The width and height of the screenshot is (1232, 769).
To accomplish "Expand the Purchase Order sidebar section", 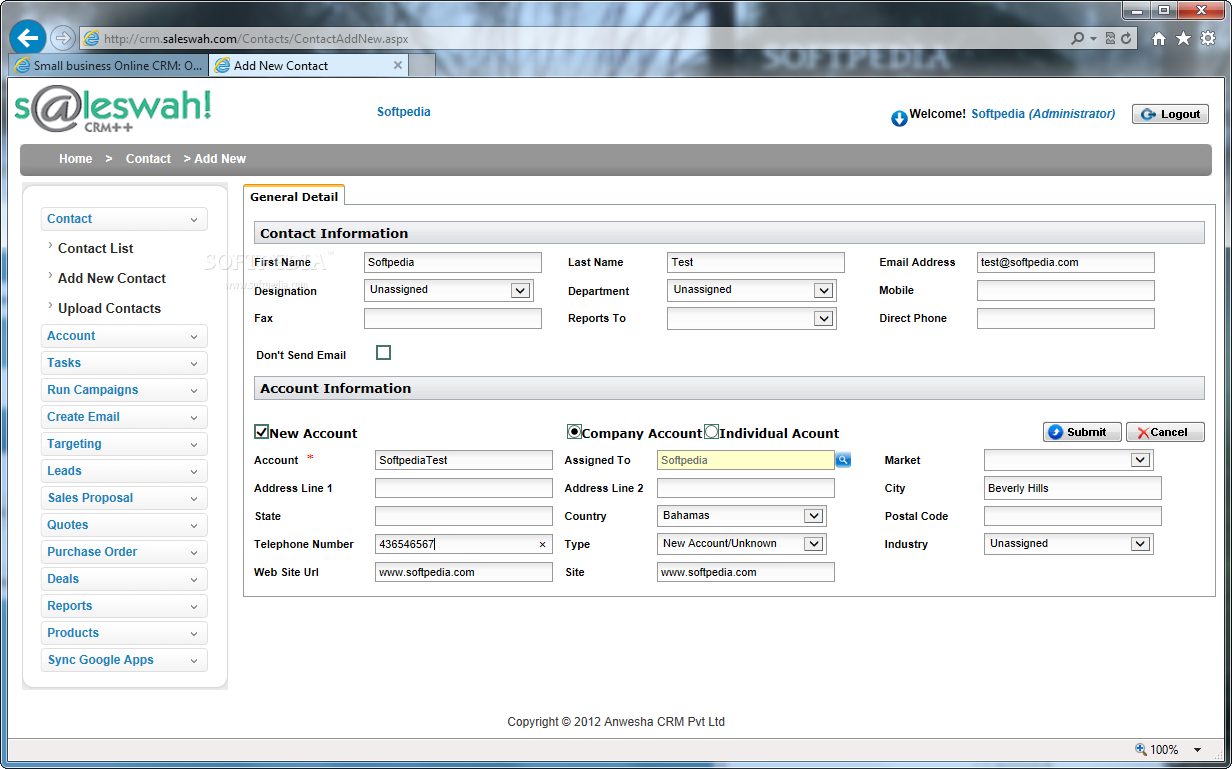I will pyautogui.click(x=124, y=552).
